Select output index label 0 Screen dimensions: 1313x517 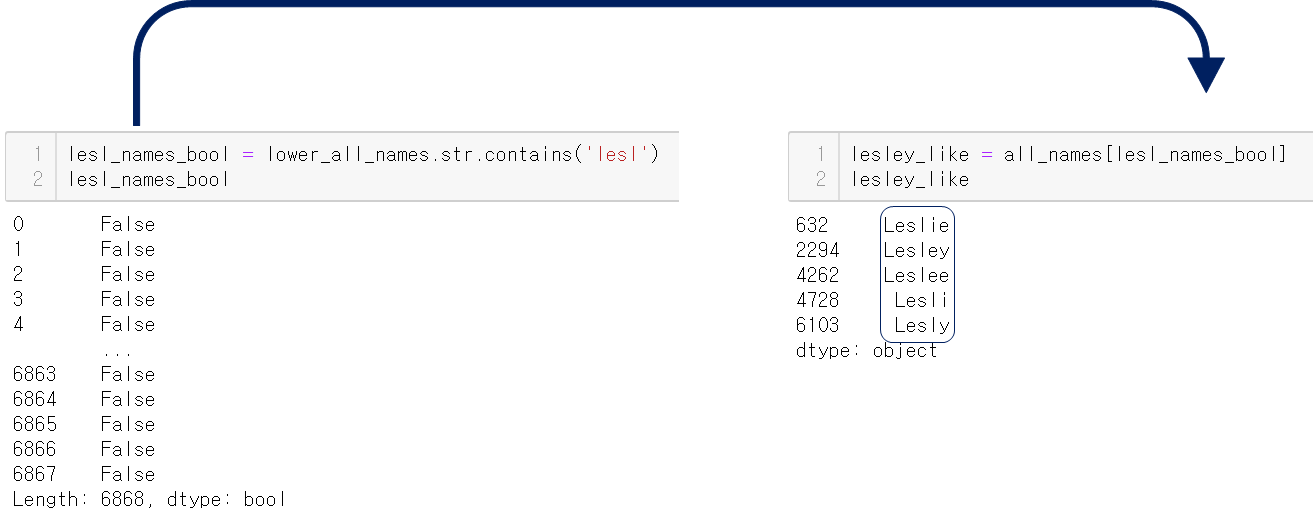[x=19, y=224]
